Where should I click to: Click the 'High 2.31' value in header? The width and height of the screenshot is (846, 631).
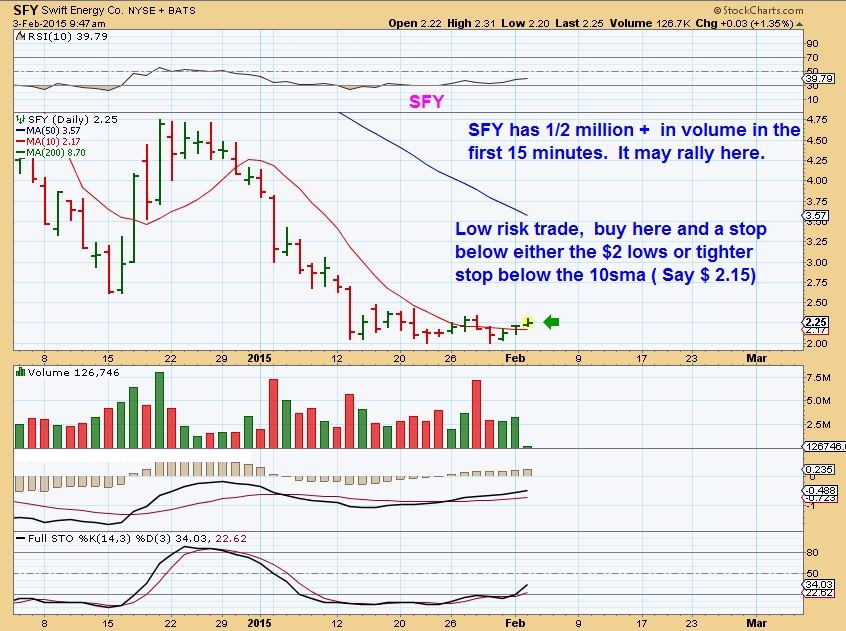[471, 23]
